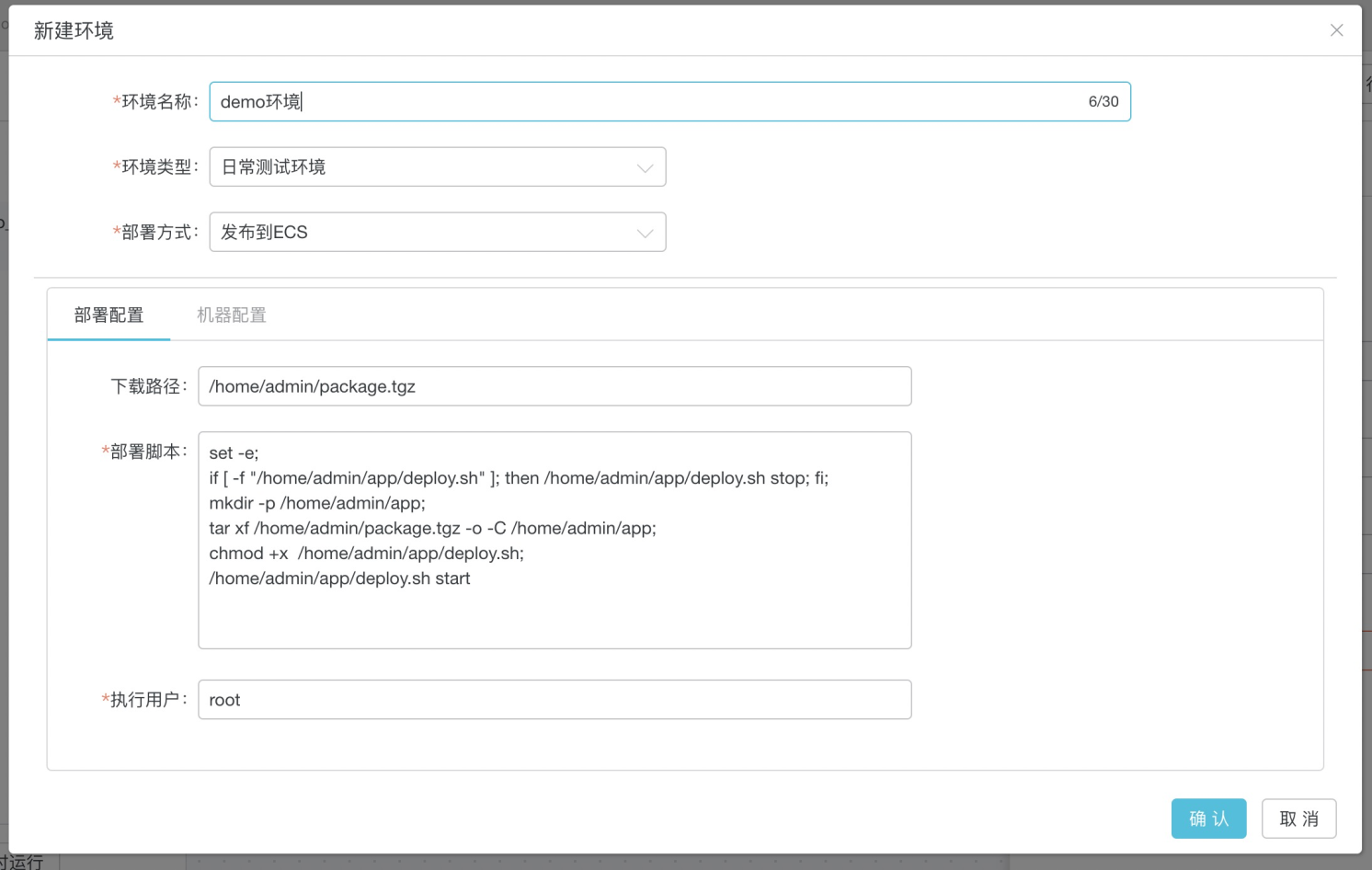The width and height of the screenshot is (1372, 870).
Task: Click inside the 部署脚本 textarea
Action: pos(555,540)
